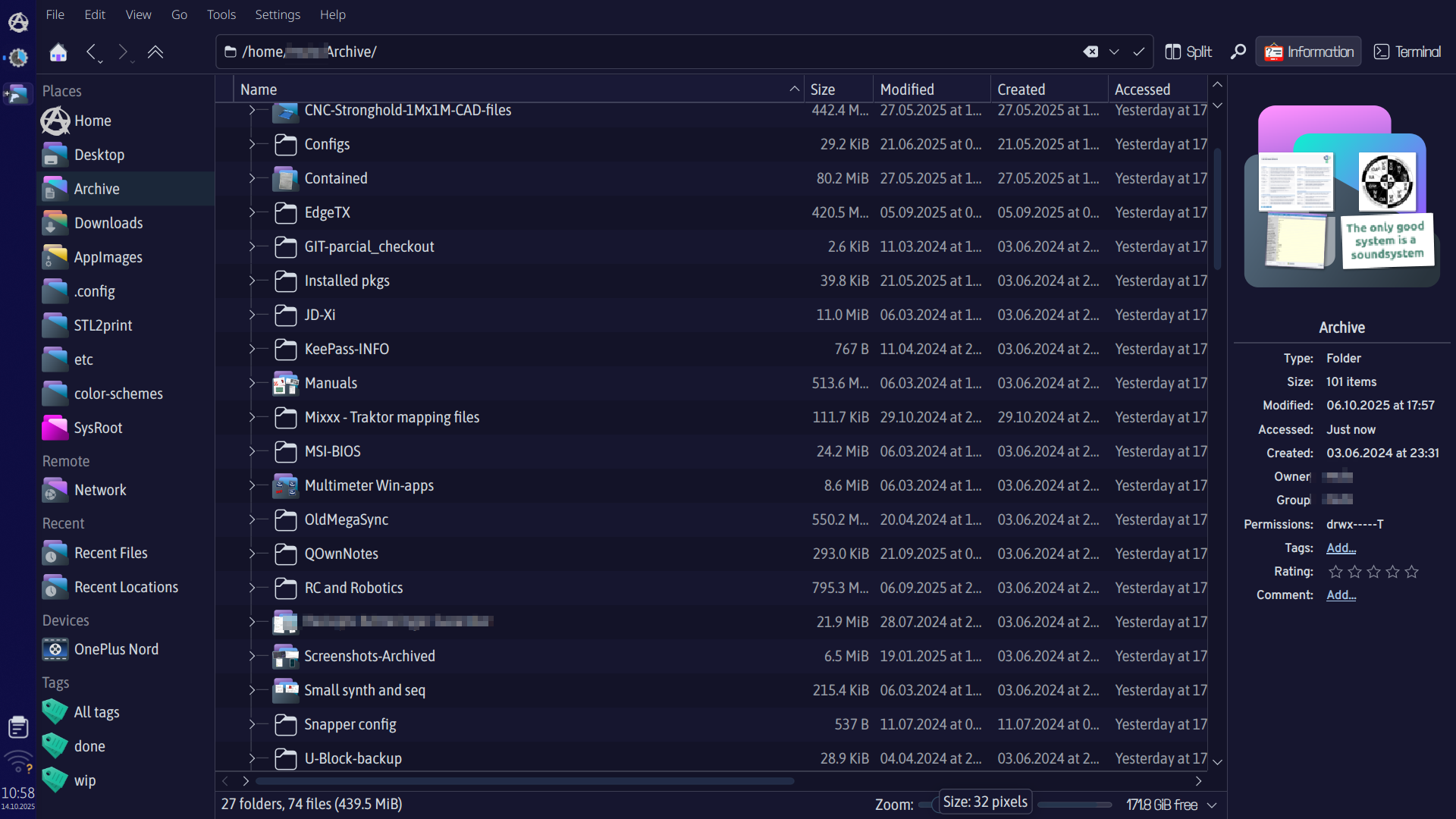Toggle the Information panel

(x=1309, y=52)
